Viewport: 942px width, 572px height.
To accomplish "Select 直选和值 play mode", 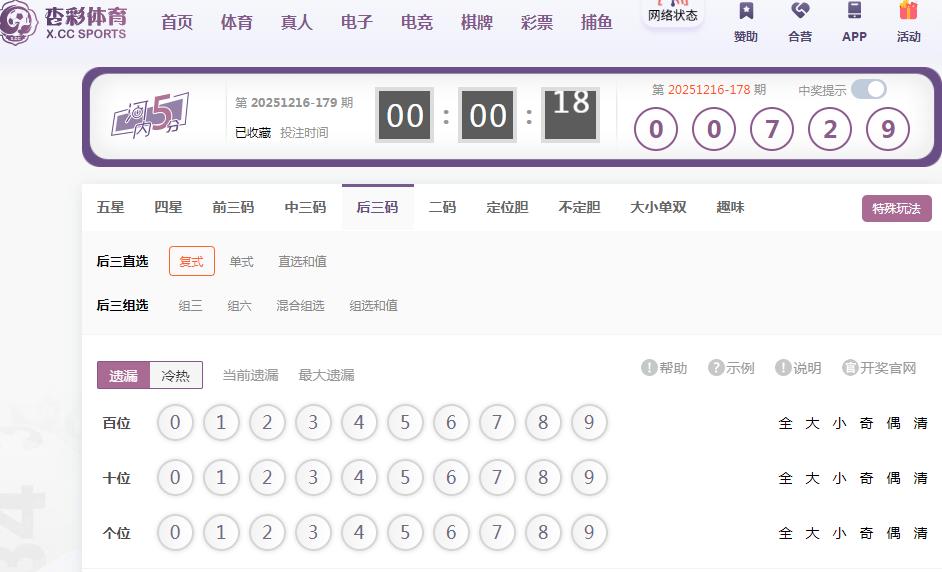I will click(x=302, y=261).
